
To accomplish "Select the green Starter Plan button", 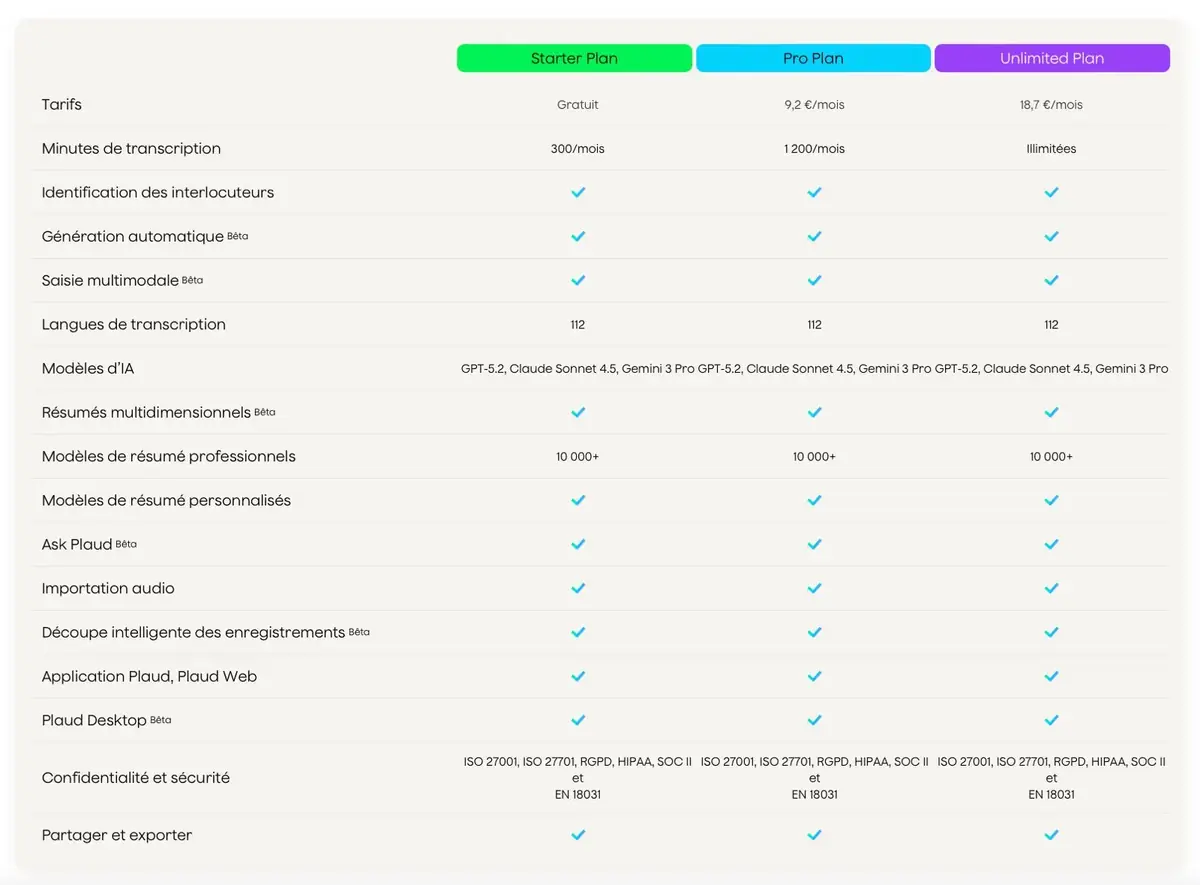I will pos(574,58).
